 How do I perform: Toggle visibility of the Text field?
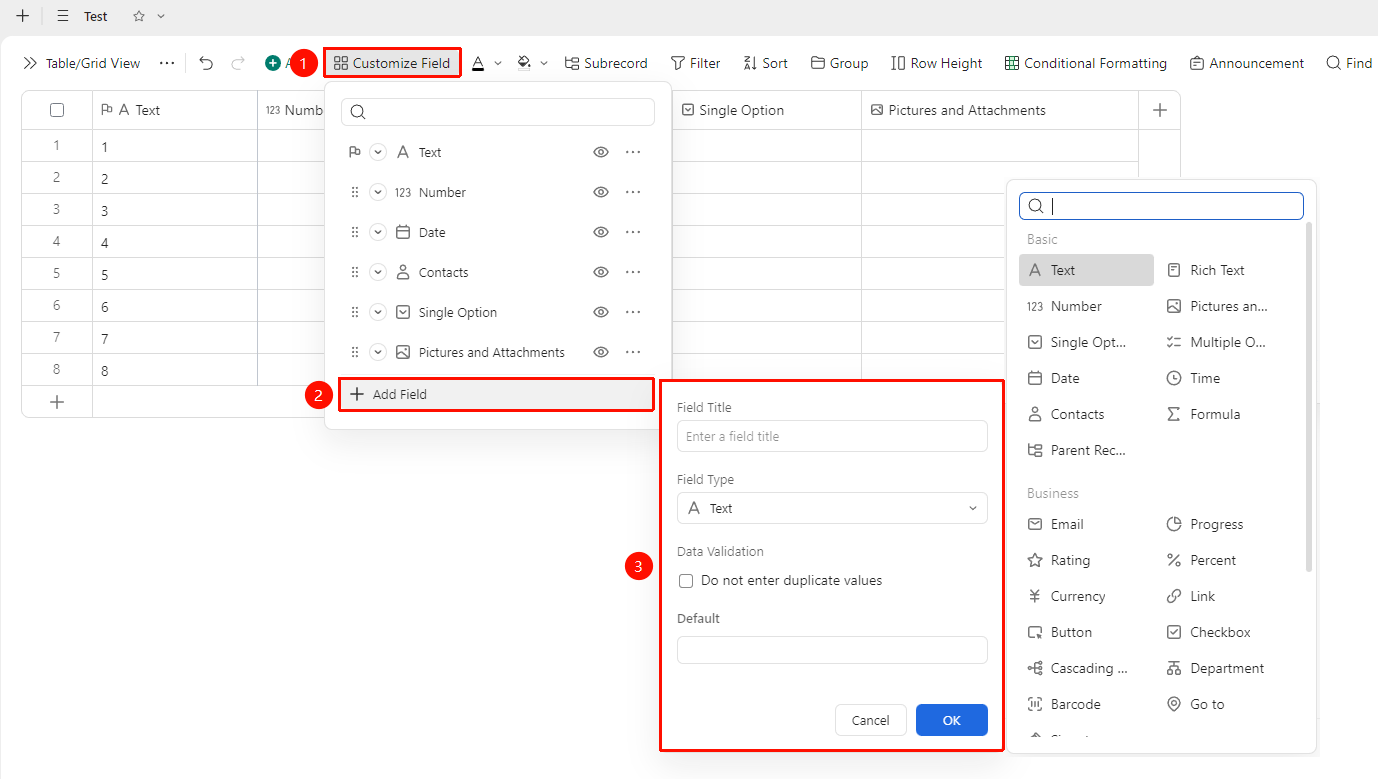point(601,152)
